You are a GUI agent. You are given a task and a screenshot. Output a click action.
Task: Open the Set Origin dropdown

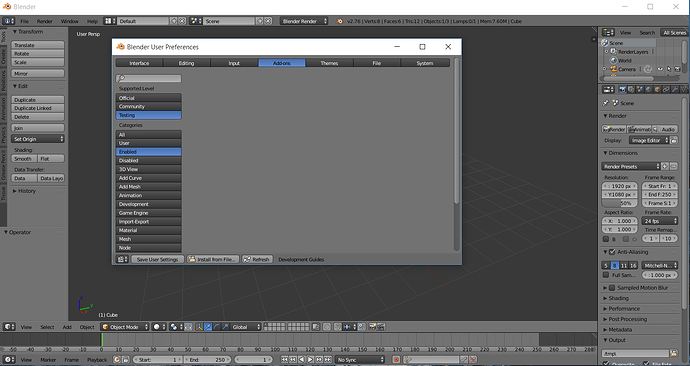click(x=38, y=139)
